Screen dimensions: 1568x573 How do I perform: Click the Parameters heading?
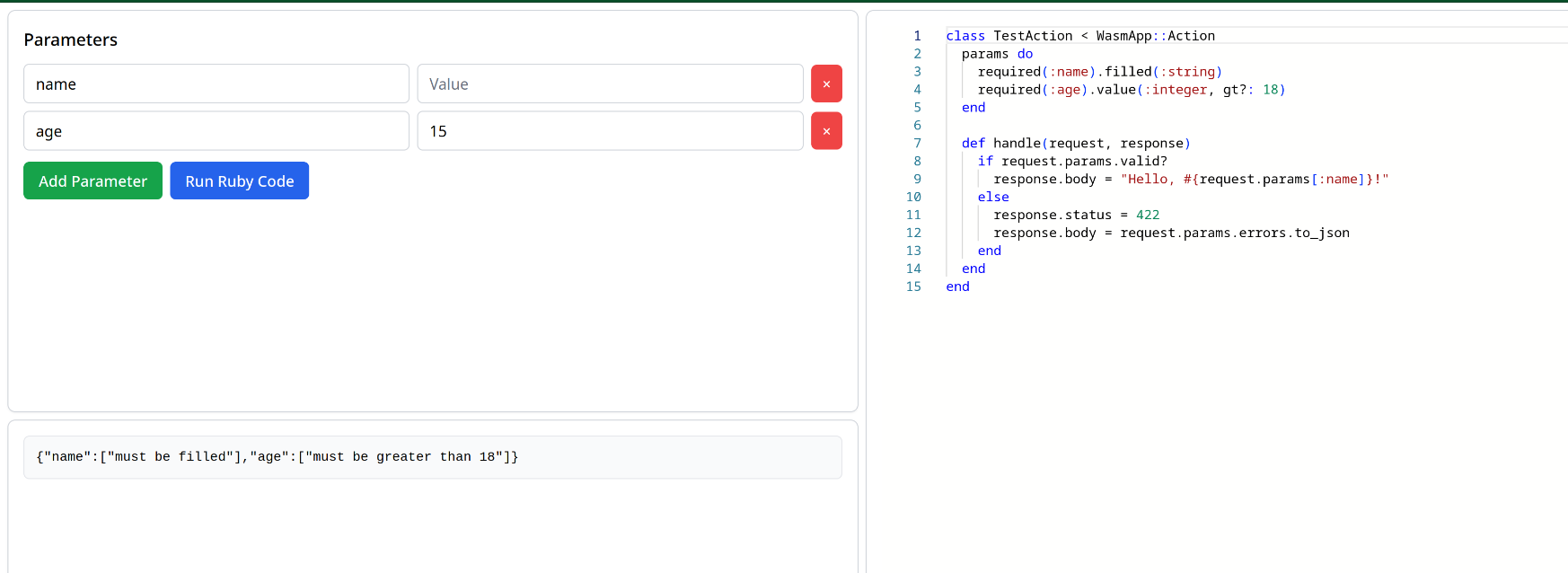[71, 40]
